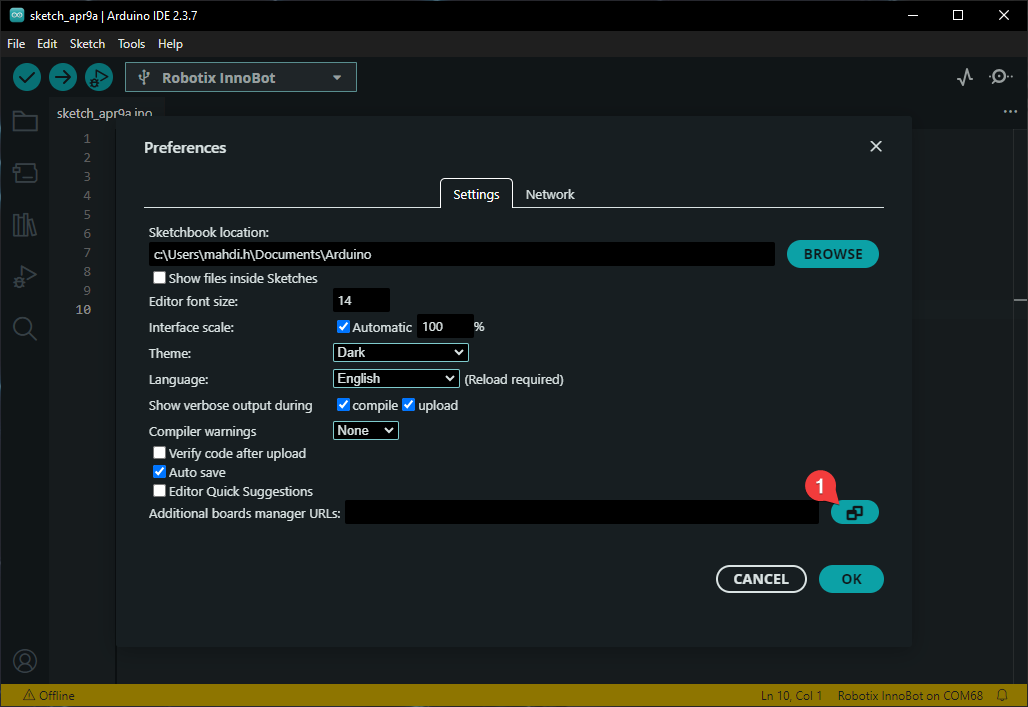Open Library Manager from the sidebar
The width and height of the screenshot is (1028, 707).
coord(25,225)
